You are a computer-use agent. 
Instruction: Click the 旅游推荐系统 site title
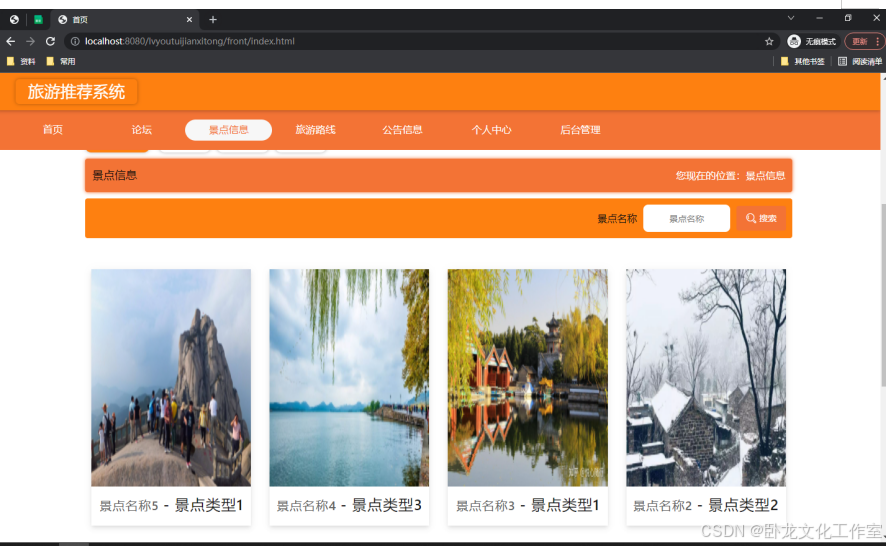[x=76, y=92]
